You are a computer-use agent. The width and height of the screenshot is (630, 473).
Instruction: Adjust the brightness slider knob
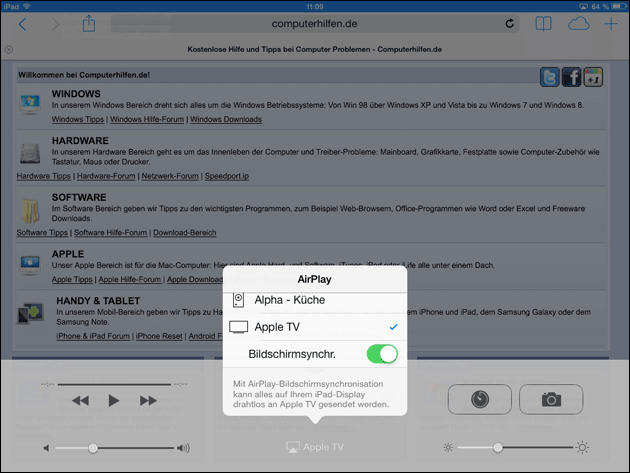pyautogui.click(x=498, y=447)
